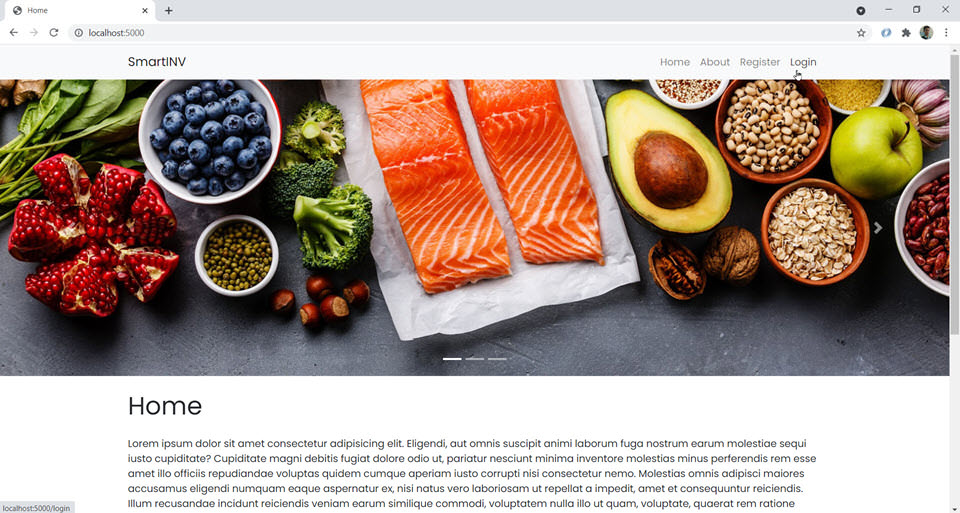Open the Chrome three-dot menu
This screenshot has width=960, height=513.
946,33
